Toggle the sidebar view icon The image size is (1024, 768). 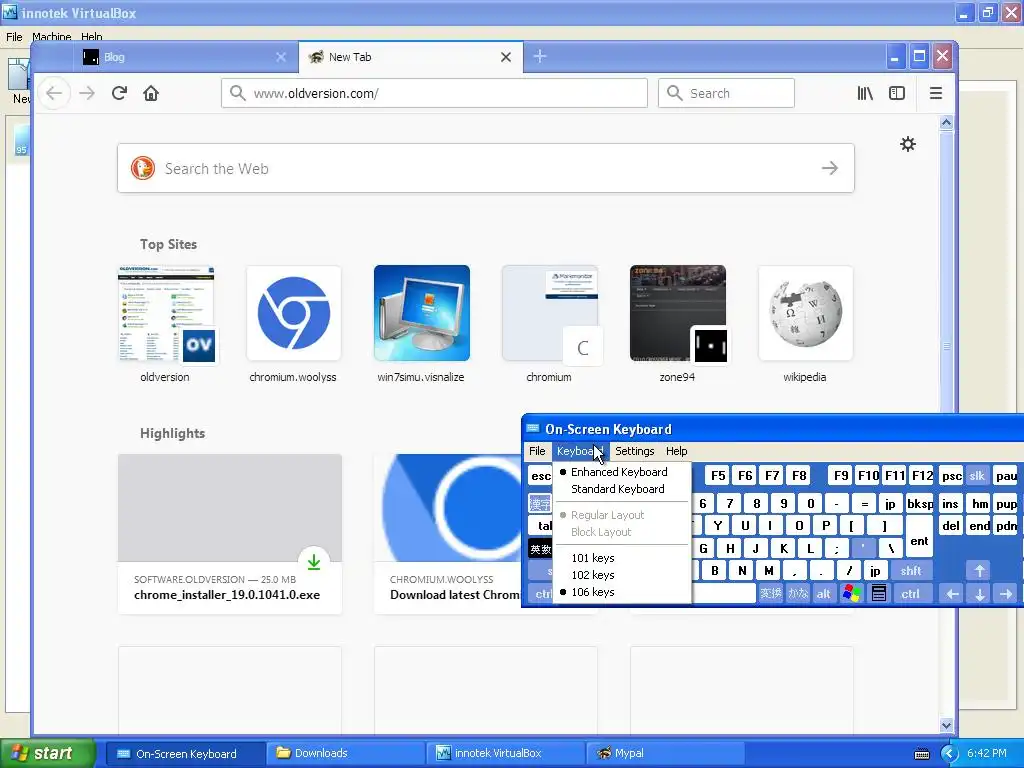click(897, 93)
